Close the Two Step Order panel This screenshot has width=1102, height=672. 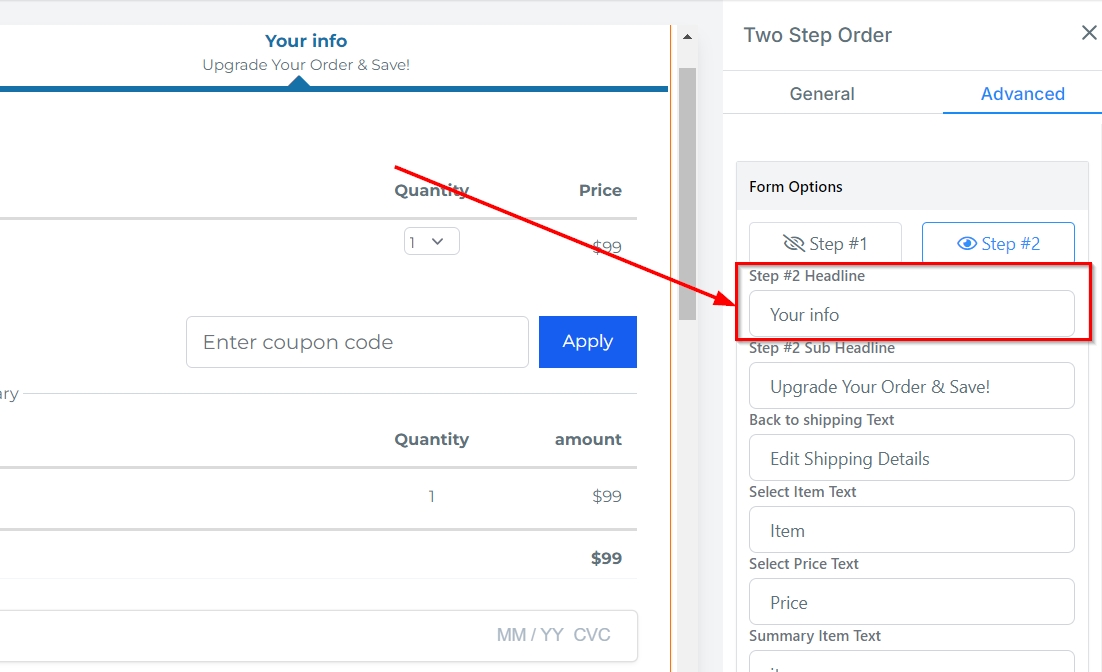coord(1089,34)
